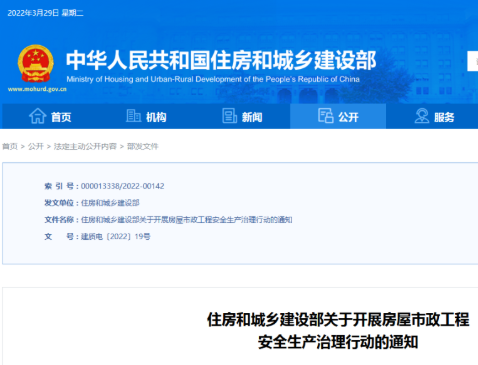The width and height of the screenshot is (478, 365).
Task: Open the 新闻 navigation tab
Action: [242, 116]
